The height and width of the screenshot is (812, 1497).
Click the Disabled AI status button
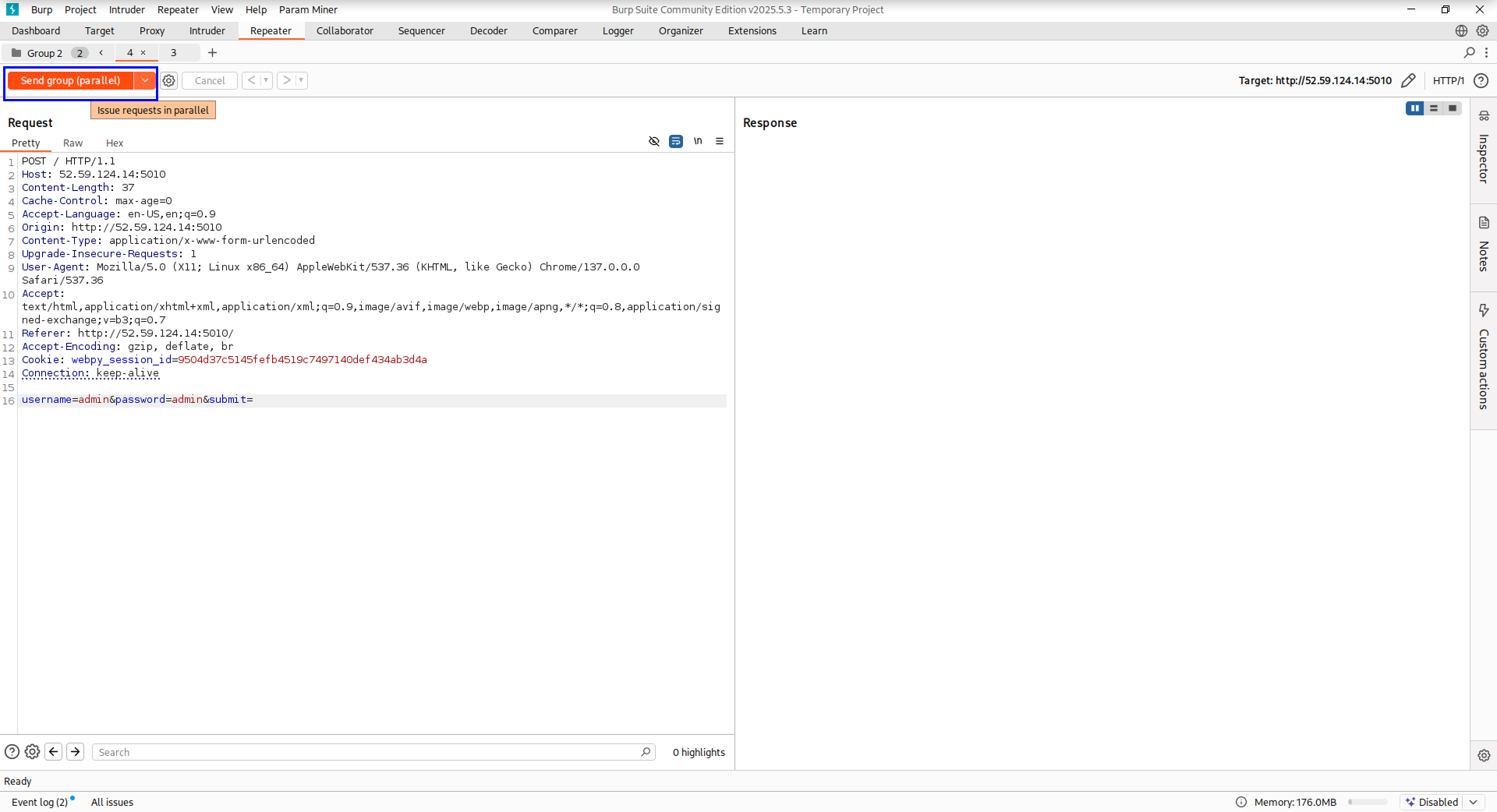1432,802
